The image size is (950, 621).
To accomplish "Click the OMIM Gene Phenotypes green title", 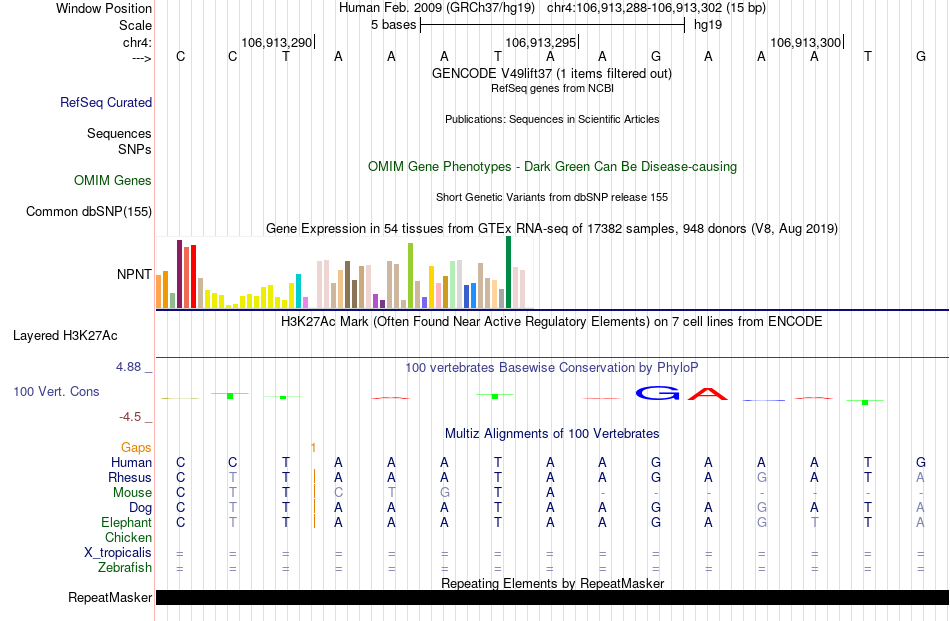I will point(552,167).
